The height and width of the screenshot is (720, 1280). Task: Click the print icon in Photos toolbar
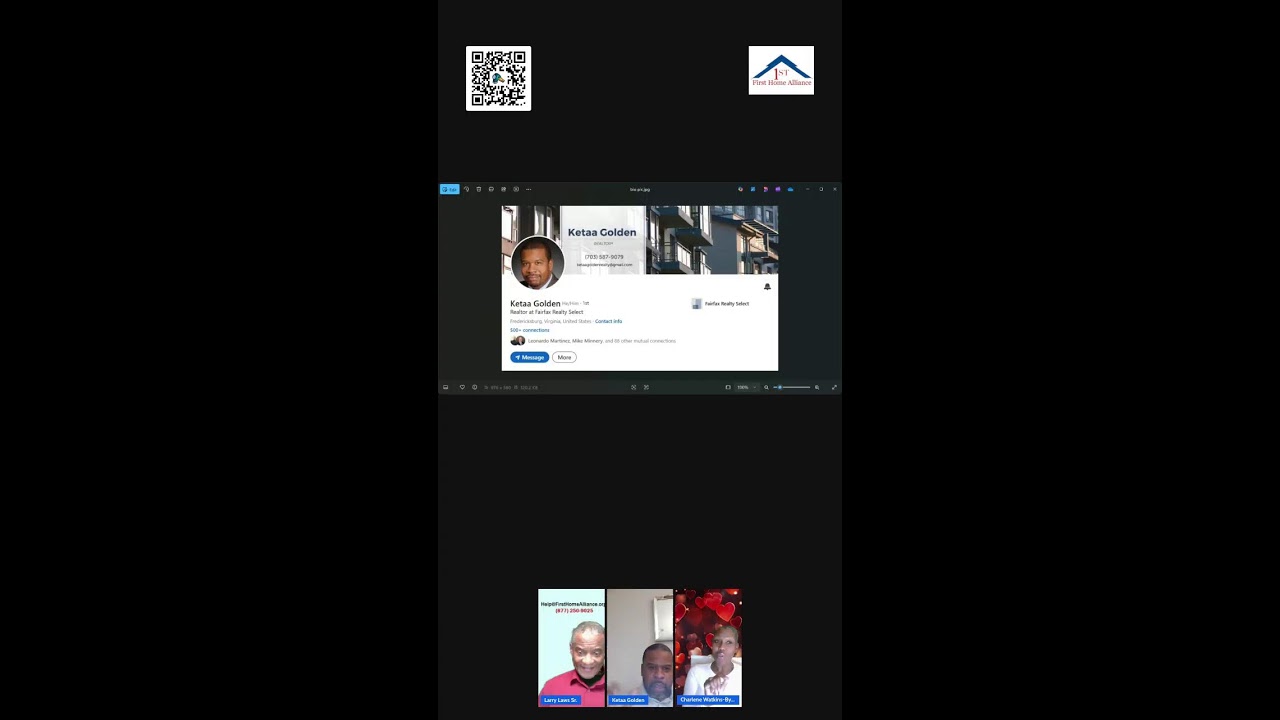491,189
